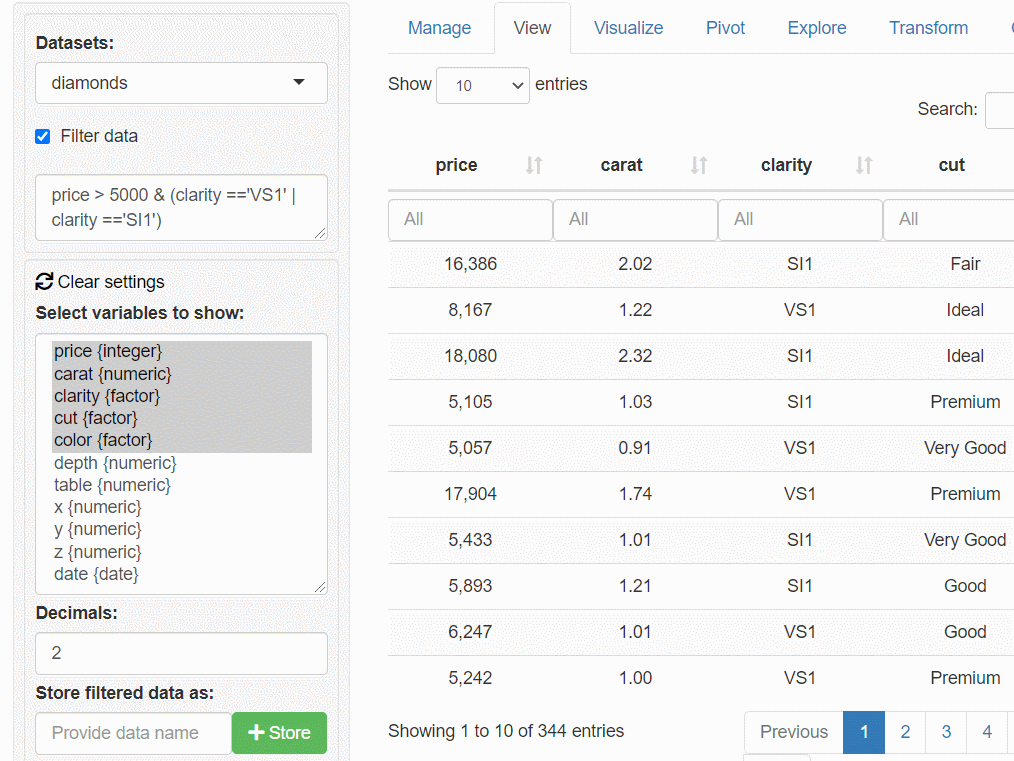Uncheck the Filter data checkbox
This screenshot has width=1014, height=761.
[x=42, y=136]
